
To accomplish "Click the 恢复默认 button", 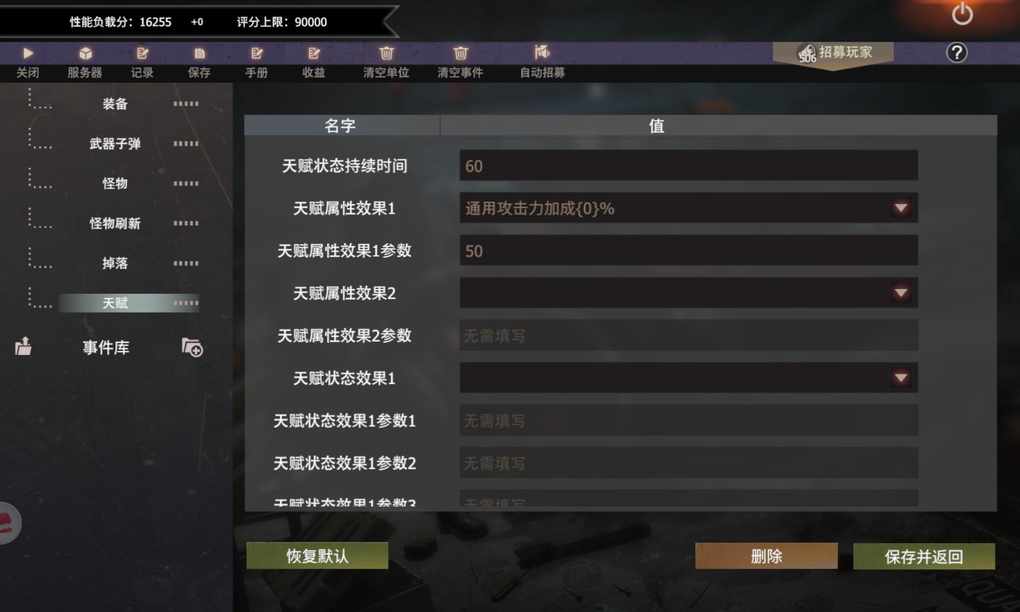I will (x=317, y=556).
